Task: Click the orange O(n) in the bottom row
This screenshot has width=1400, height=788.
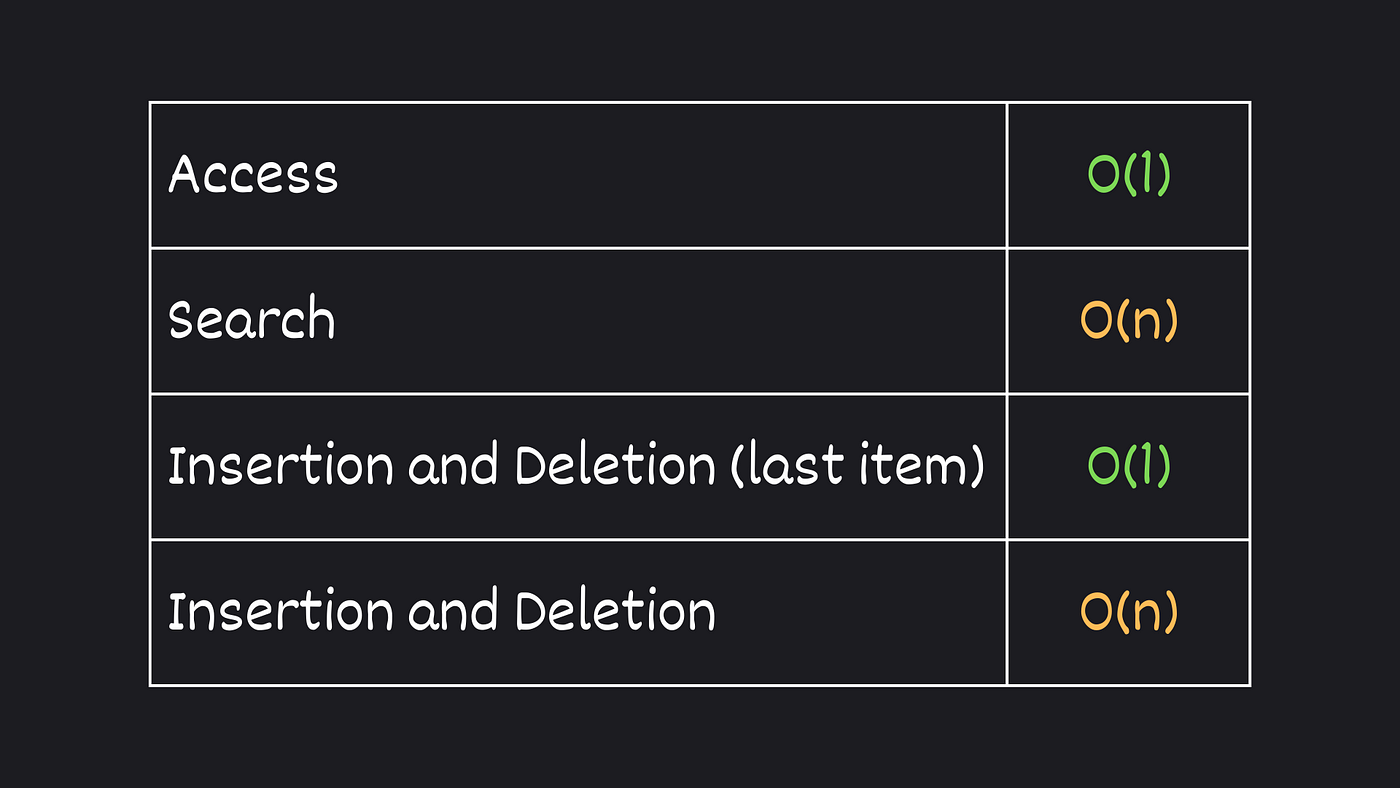Action: 1129,613
